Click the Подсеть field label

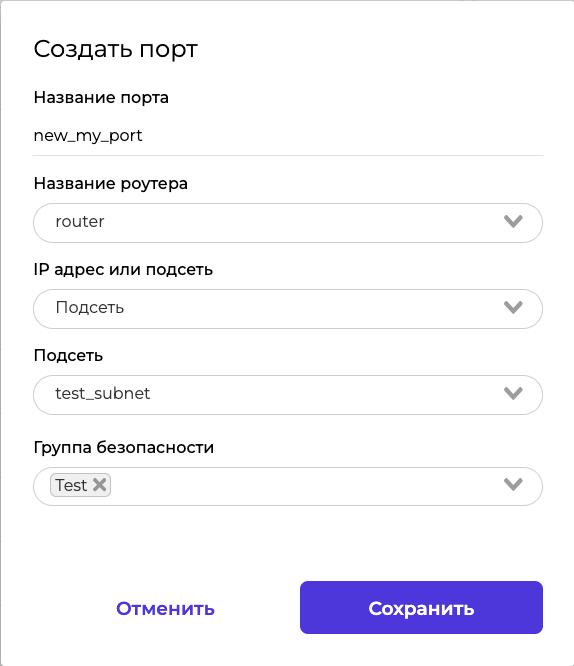pos(68,356)
